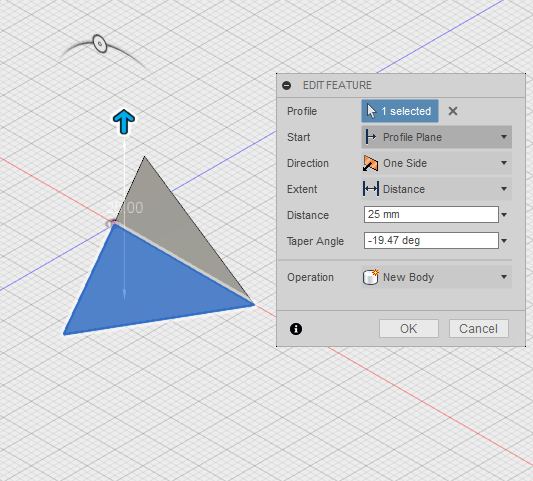Open the Operation dropdown showing New Body
Screen dimensions: 533x481
436,277
